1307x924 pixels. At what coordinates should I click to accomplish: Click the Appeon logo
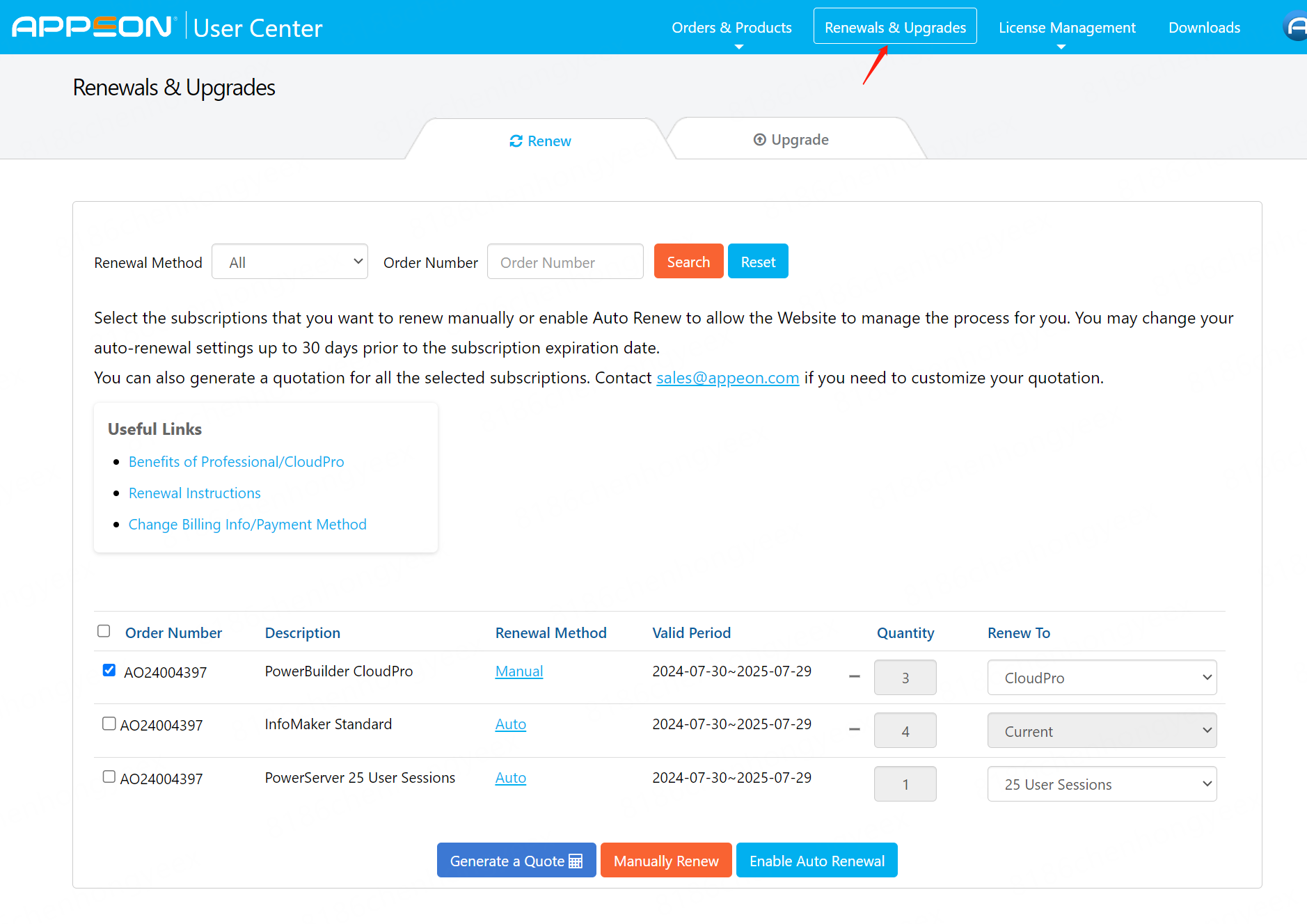coord(95,27)
